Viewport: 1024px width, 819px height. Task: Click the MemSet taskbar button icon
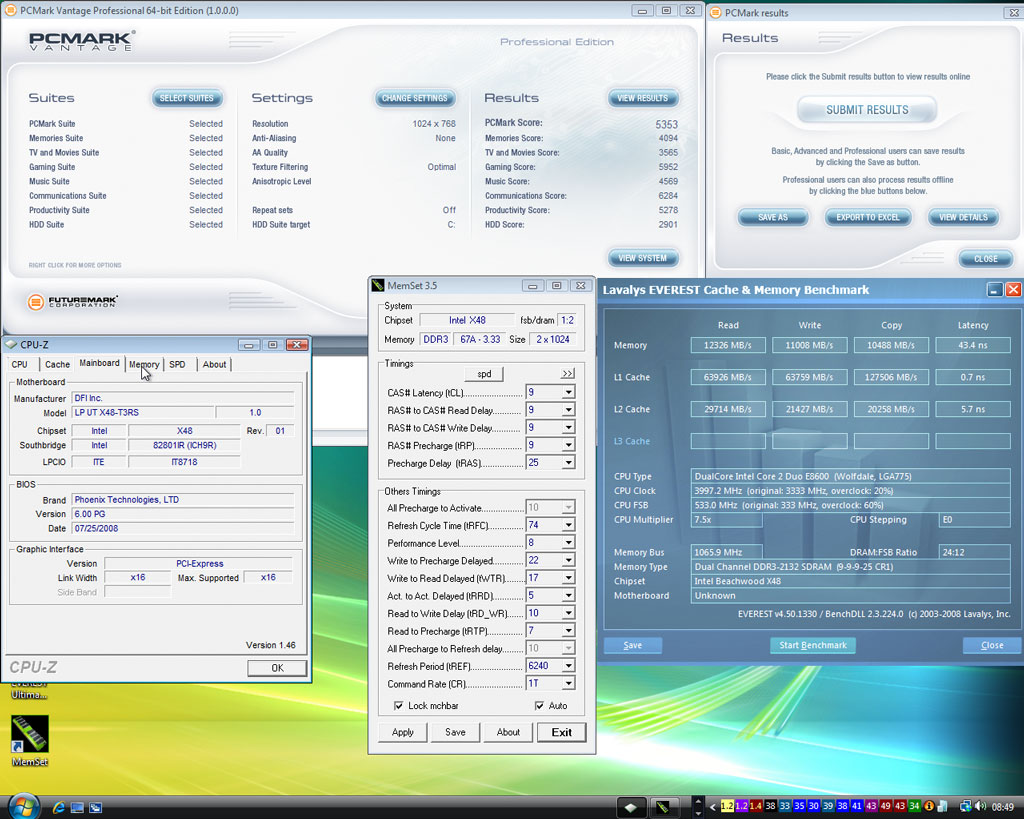pos(665,806)
